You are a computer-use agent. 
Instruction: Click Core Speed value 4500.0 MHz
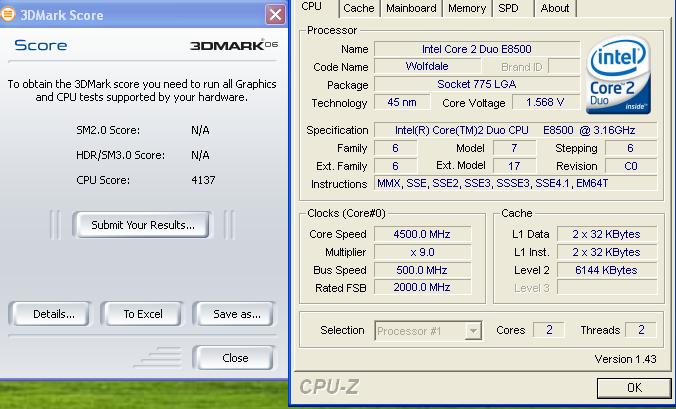pyautogui.click(x=422, y=234)
